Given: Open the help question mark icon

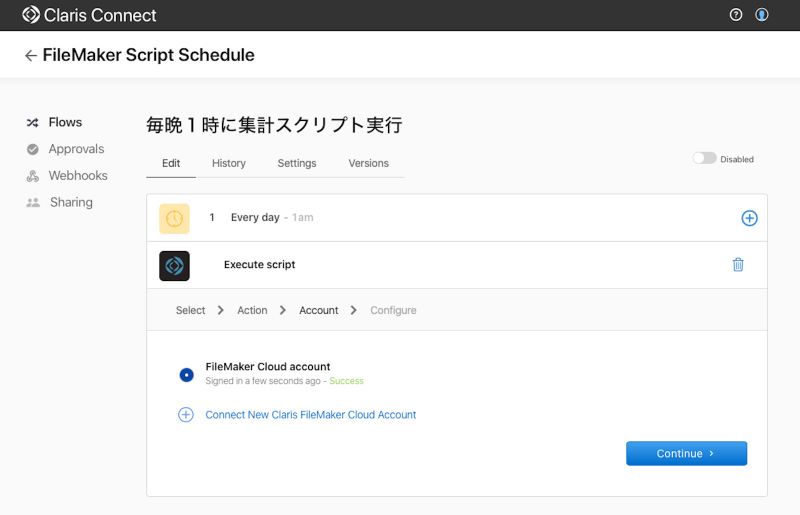Looking at the screenshot, I should click(736, 15).
